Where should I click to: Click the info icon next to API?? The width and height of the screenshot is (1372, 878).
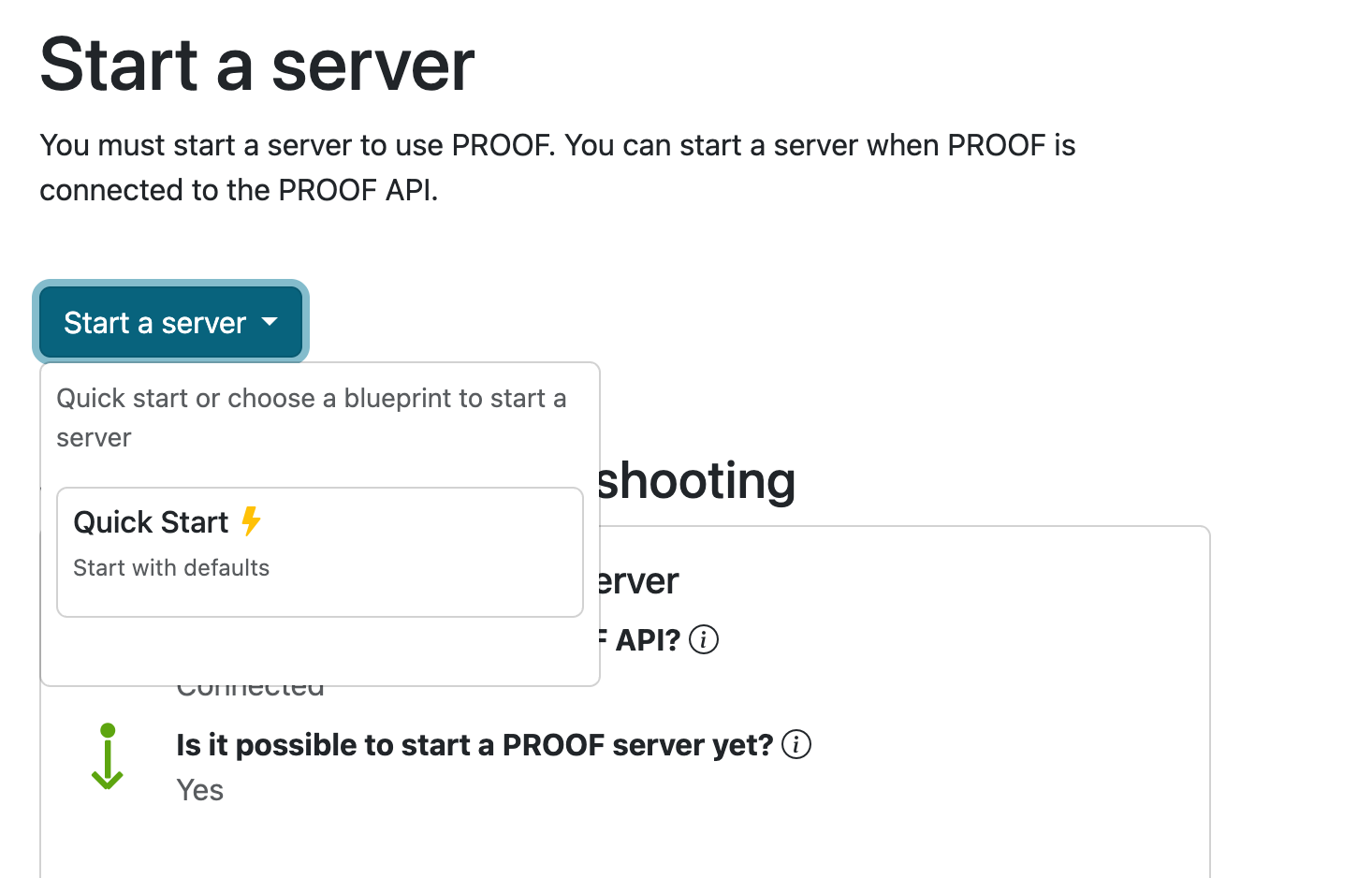[x=704, y=639]
